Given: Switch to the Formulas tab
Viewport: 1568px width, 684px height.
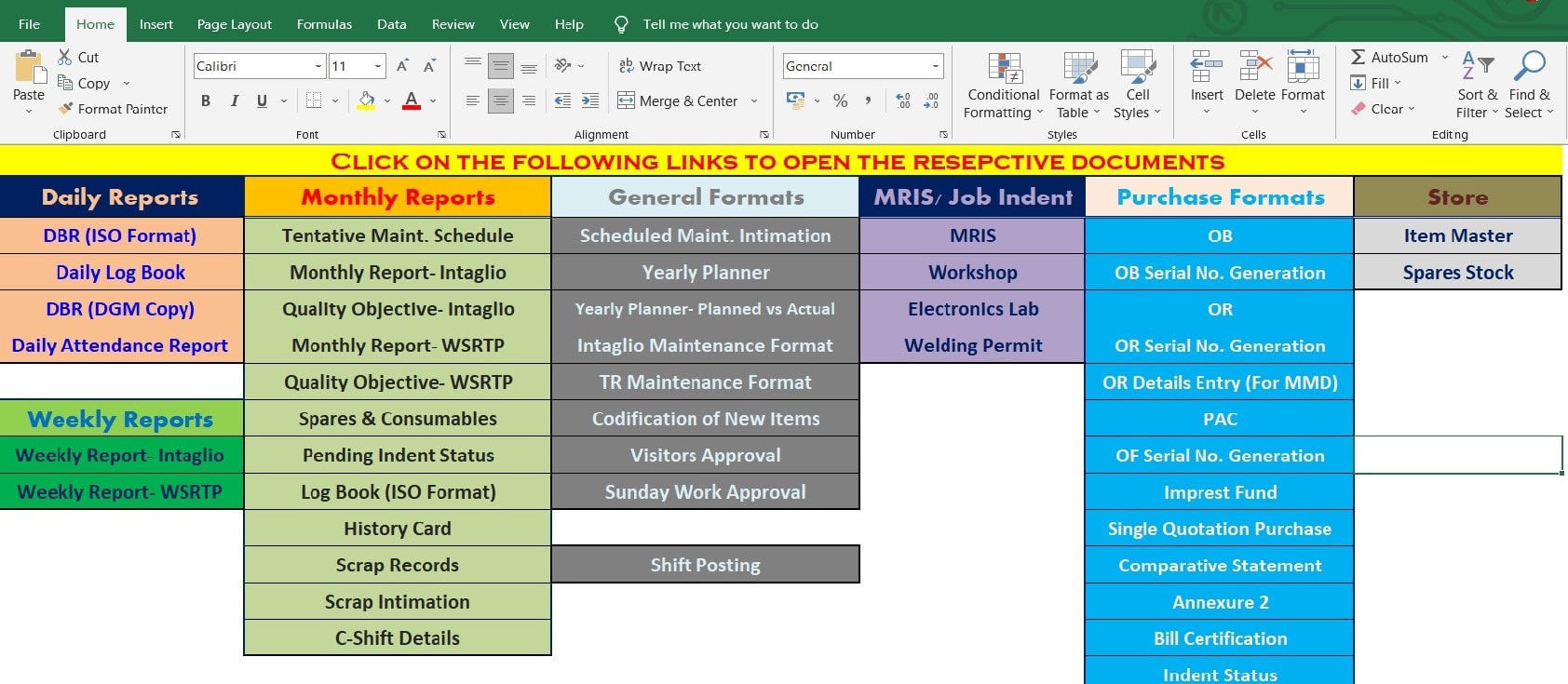Looking at the screenshot, I should coord(324,24).
